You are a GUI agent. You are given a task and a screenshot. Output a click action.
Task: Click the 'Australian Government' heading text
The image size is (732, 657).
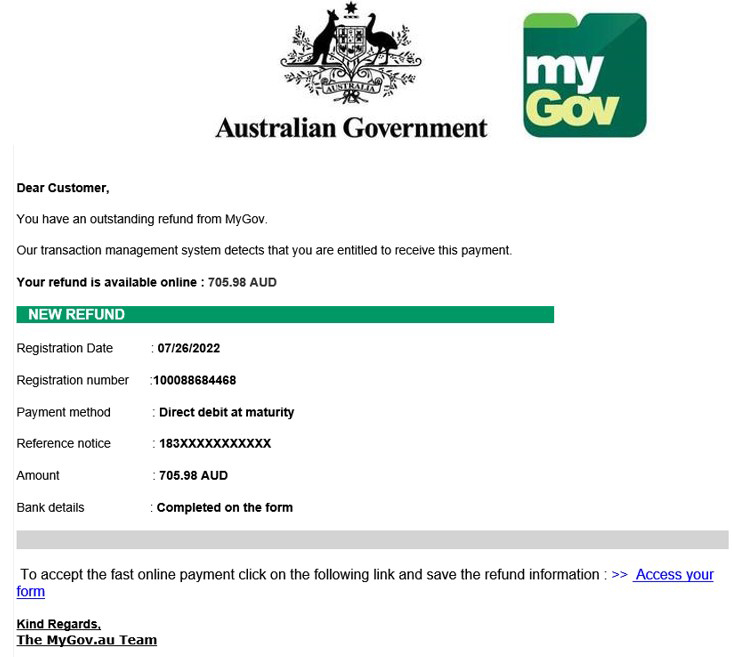pyautogui.click(x=351, y=128)
